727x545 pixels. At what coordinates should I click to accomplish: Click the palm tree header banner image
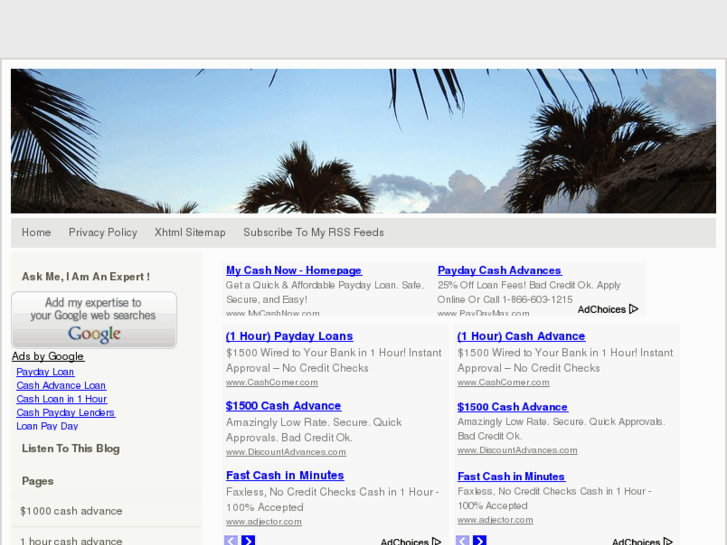pyautogui.click(x=364, y=141)
